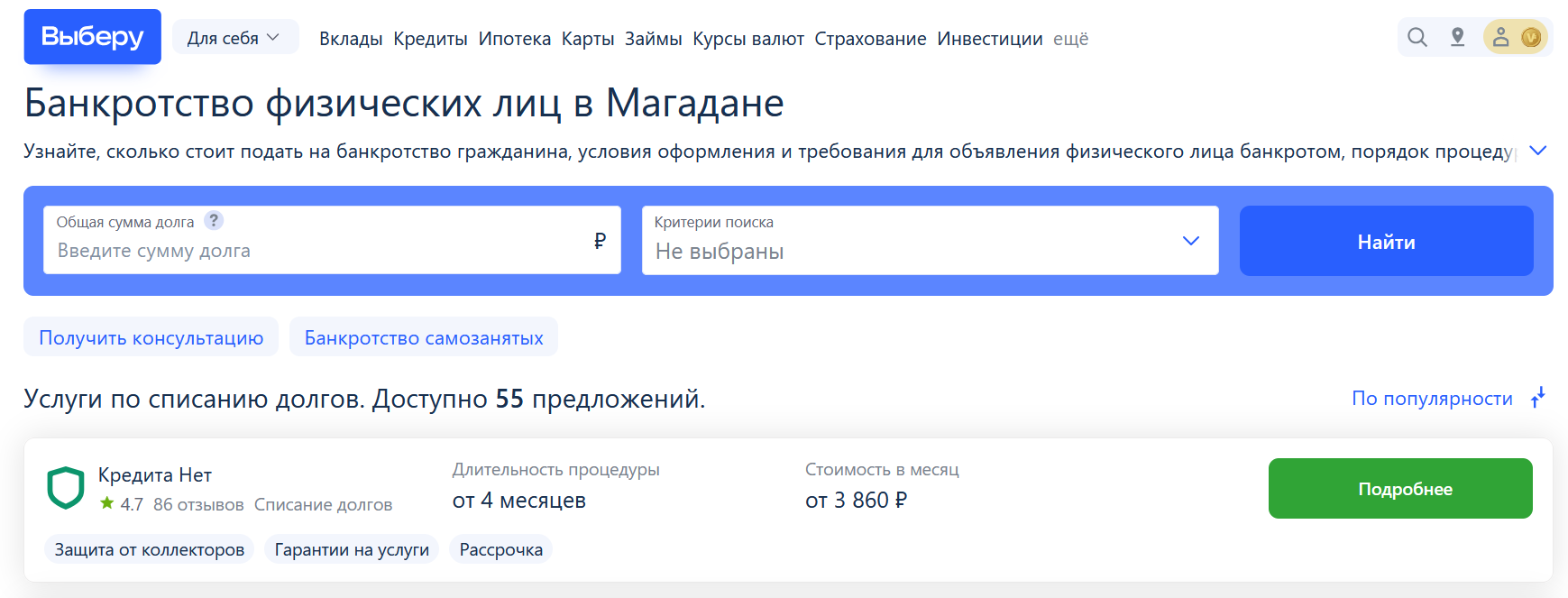Open the Вклады menu
Viewport: 1568px width, 598px height.
click(x=351, y=39)
